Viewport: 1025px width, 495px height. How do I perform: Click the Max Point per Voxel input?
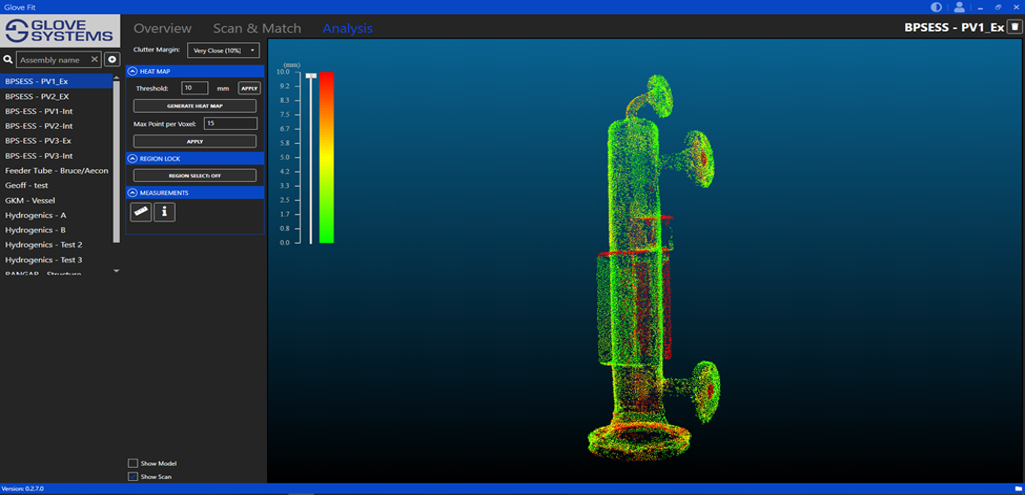pyautogui.click(x=231, y=123)
